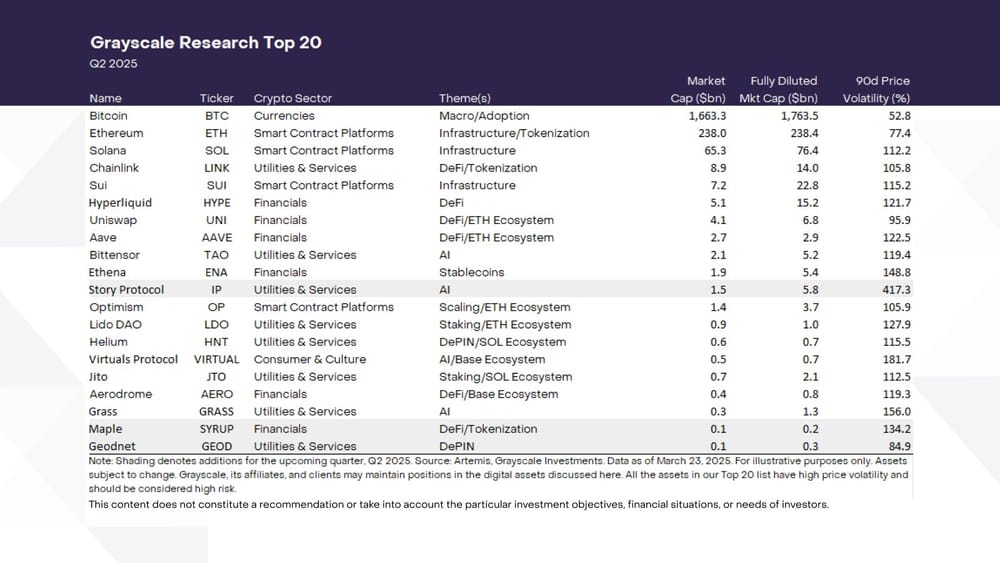
Task: Click the Grayscale Research Top 20 title
Action: click(205, 43)
